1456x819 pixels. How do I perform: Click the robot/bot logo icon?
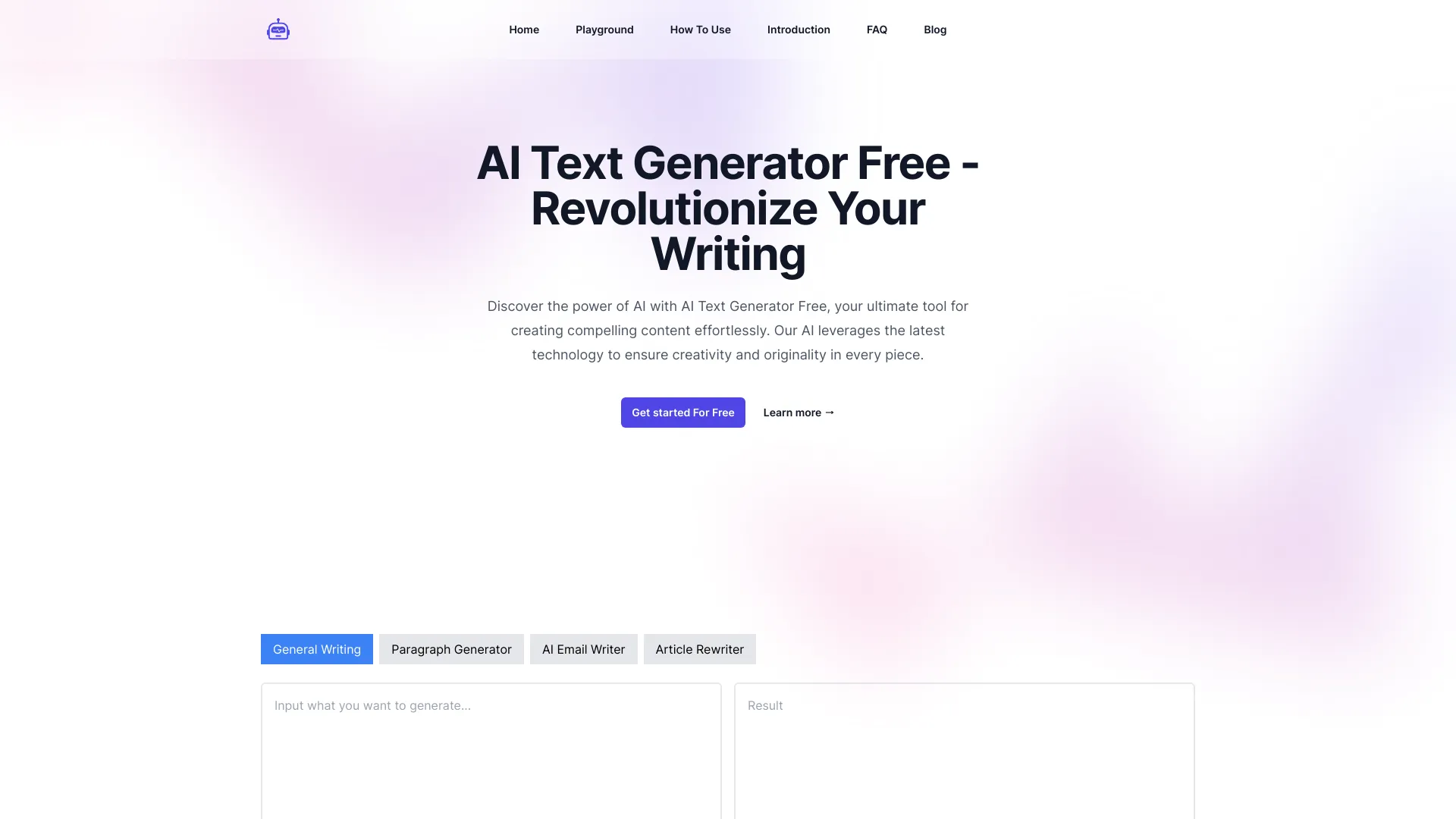[278, 30]
